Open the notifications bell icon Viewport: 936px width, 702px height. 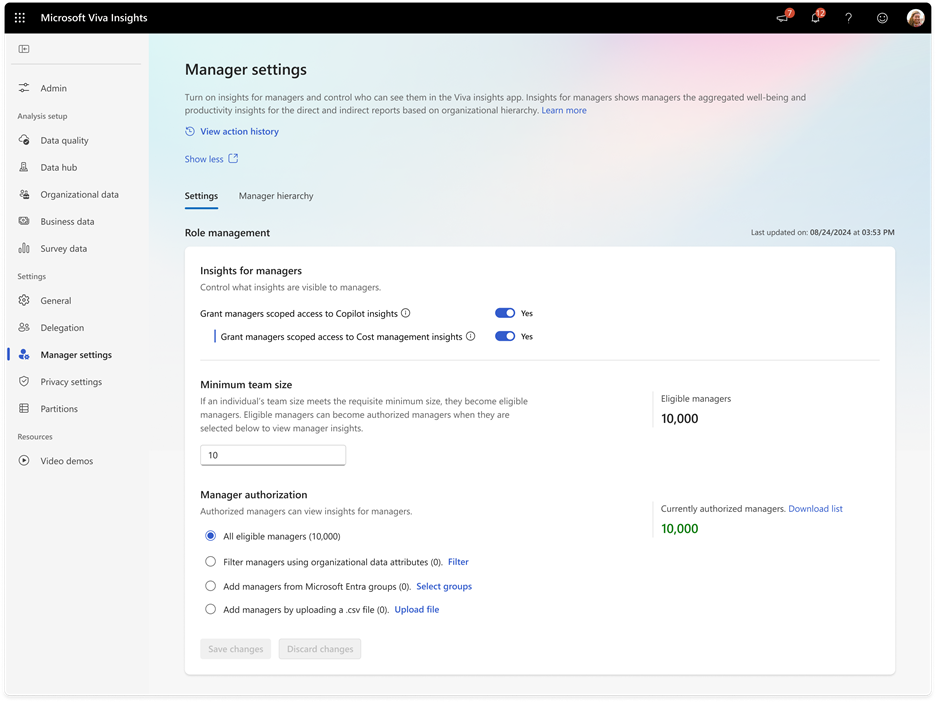pos(815,18)
